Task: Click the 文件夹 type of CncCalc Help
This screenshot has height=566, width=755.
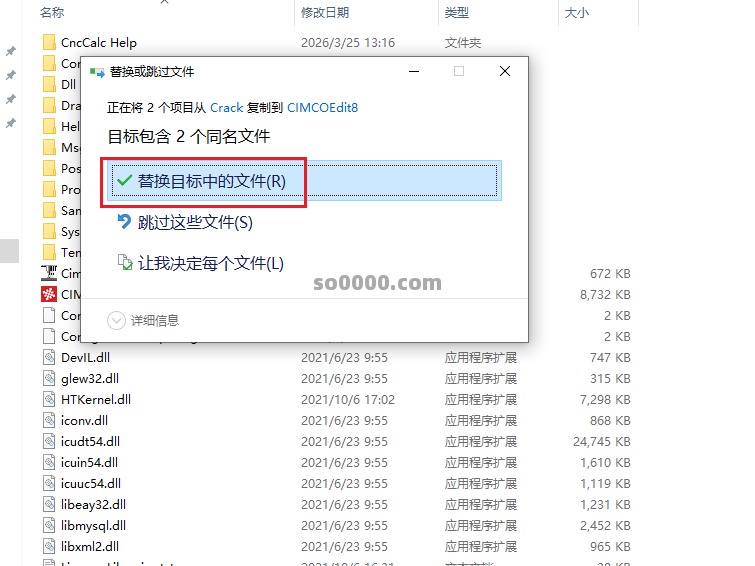Action: (x=463, y=42)
